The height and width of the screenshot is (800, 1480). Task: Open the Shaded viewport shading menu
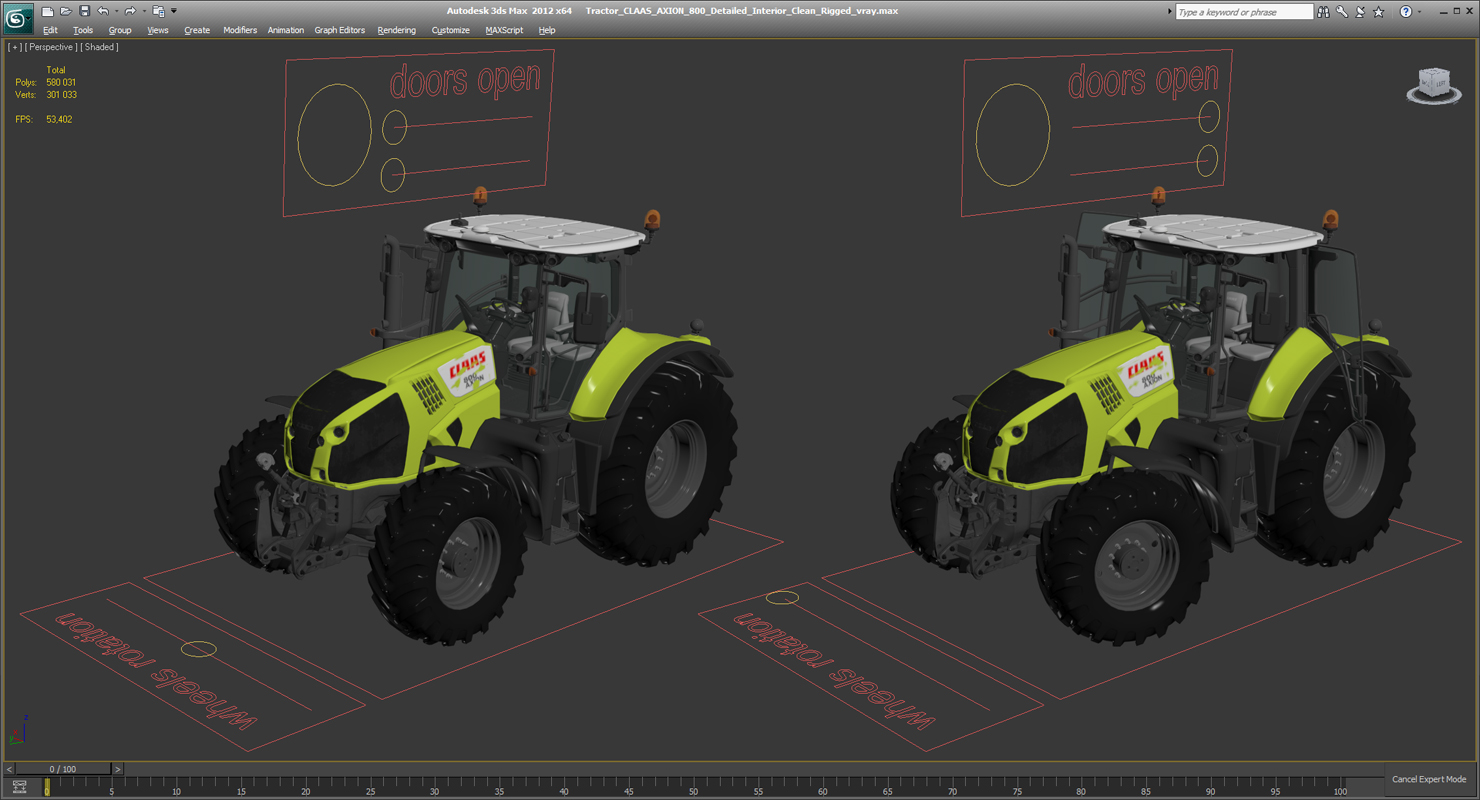click(99, 47)
